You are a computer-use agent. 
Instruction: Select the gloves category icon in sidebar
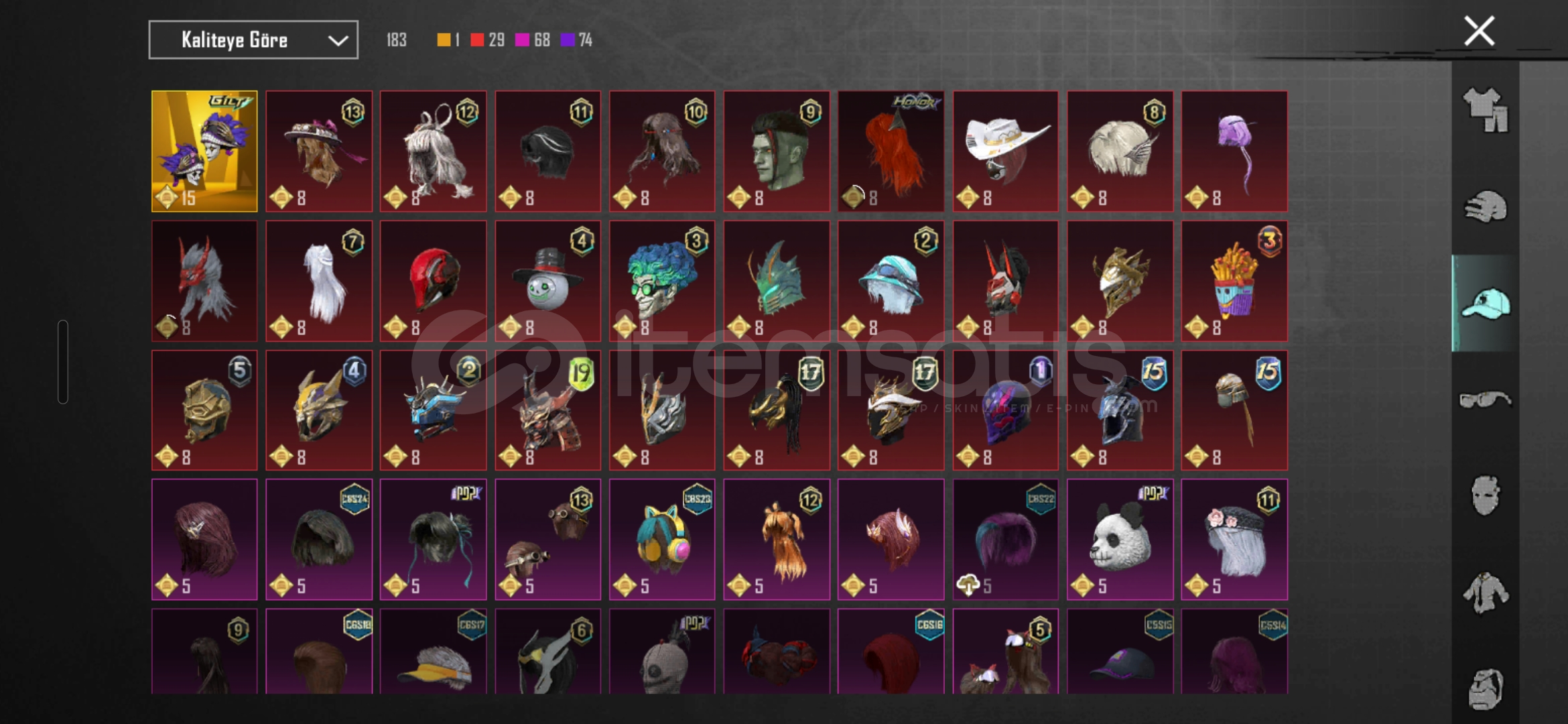click(1486, 206)
